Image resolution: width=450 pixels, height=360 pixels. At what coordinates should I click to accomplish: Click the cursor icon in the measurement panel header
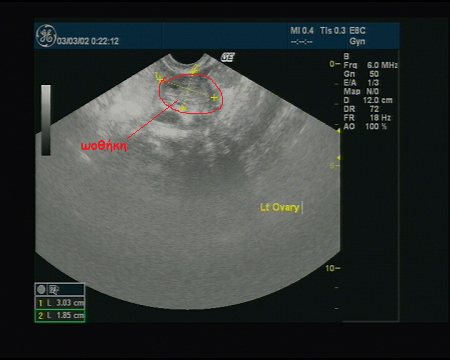pyautogui.click(x=54, y=290)
